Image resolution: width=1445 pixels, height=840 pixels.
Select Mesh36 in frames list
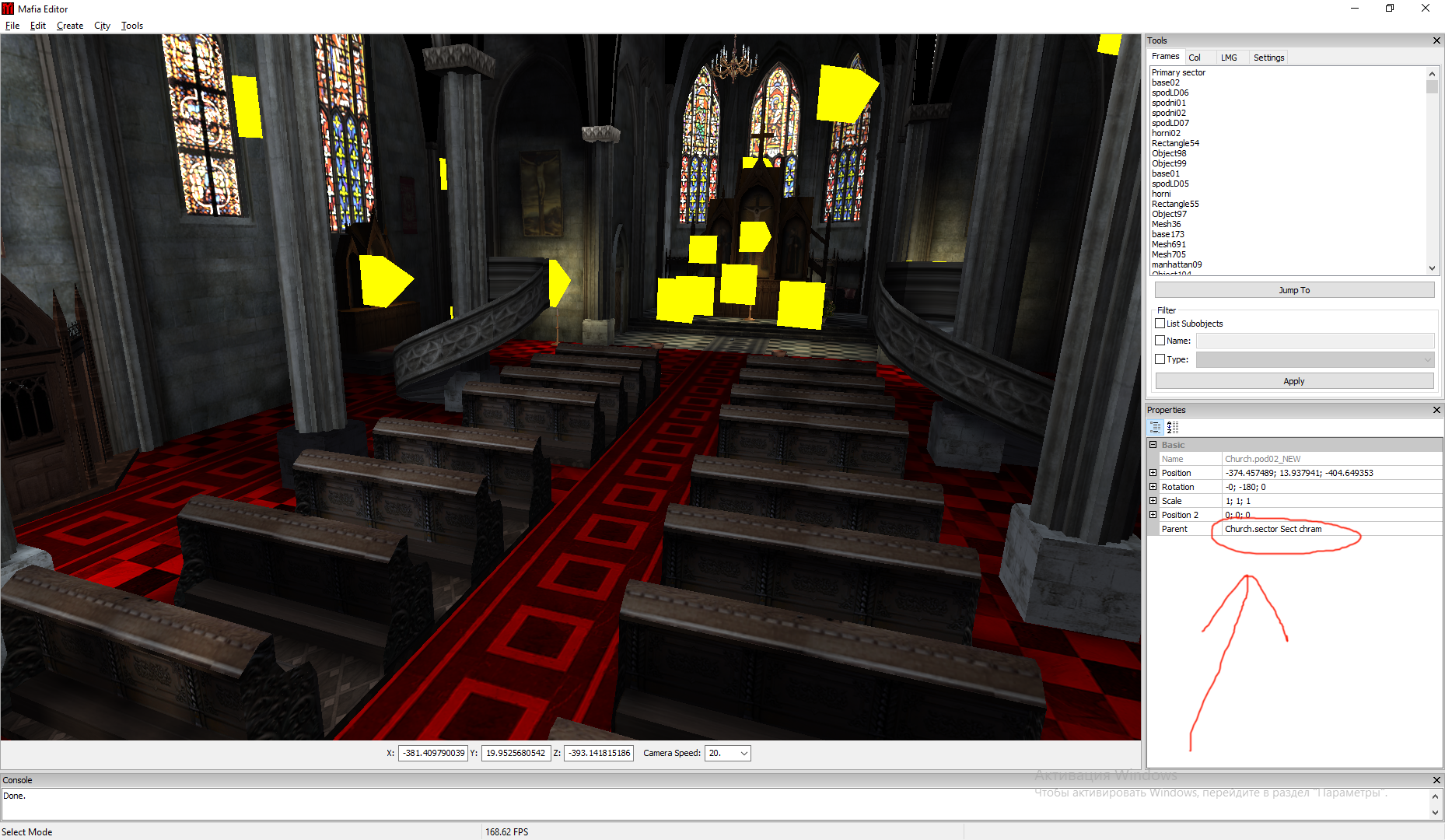point(1166,224)
